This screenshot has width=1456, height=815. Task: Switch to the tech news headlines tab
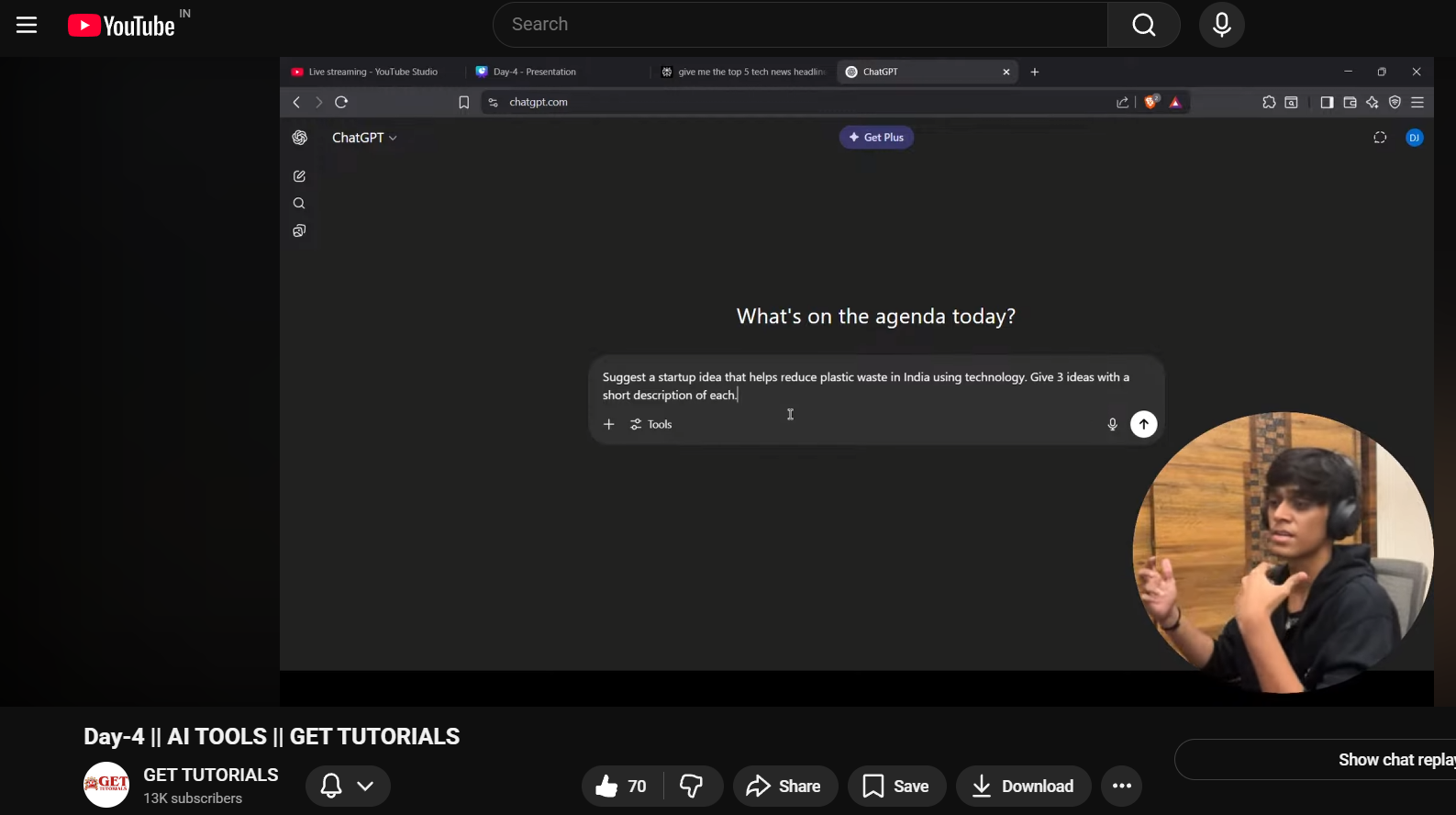(743, 72)
